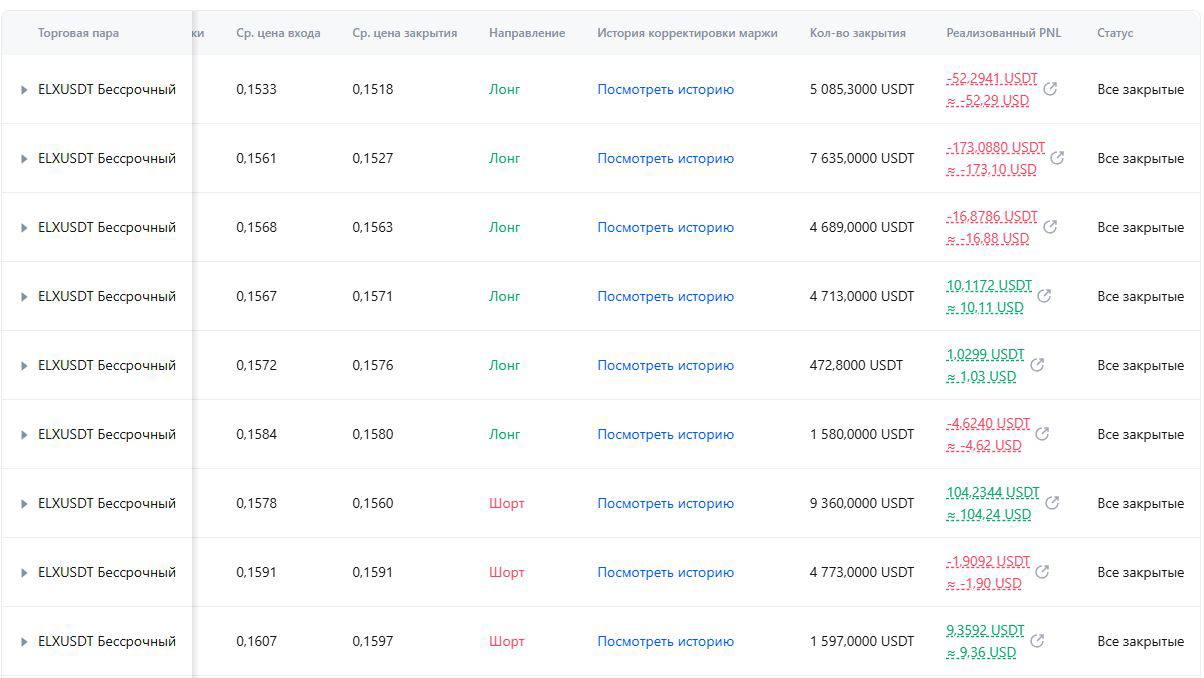The height and width of the screenshot is (678, 1204).
Task: Click share icon beside -173,0880 USDT PNL
Action: tap(1057, 158)
